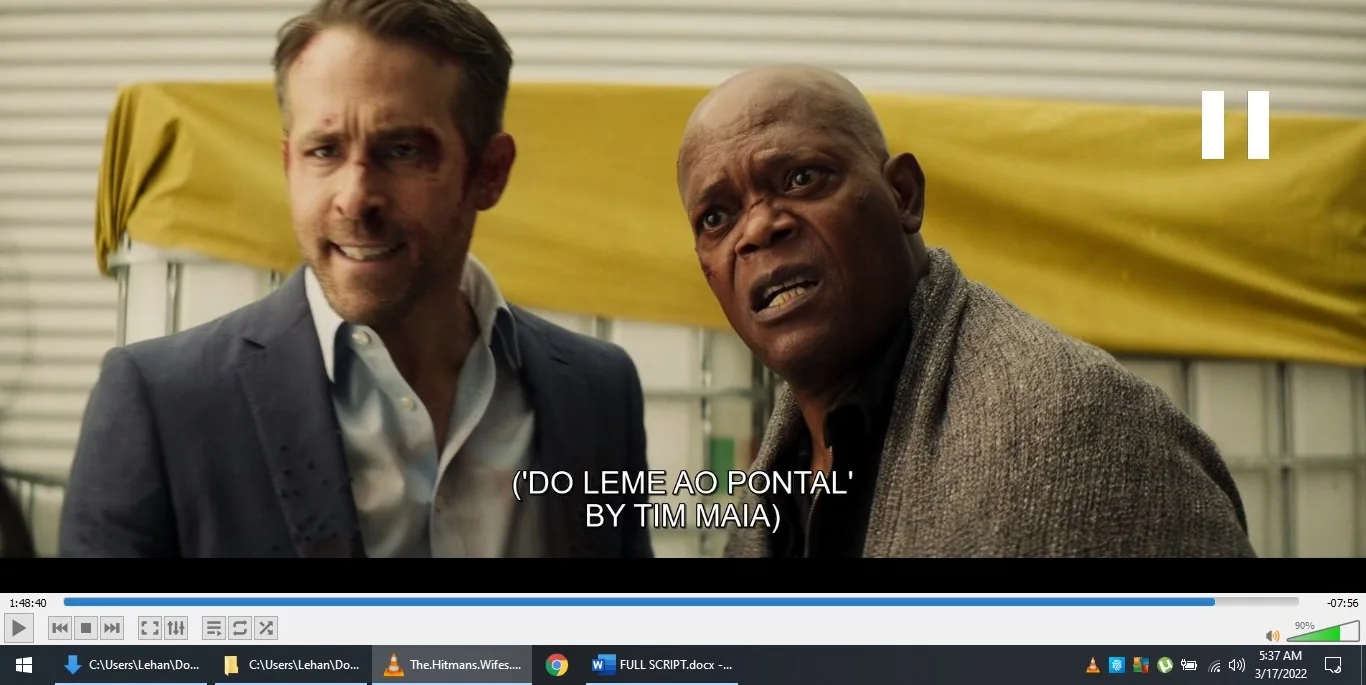This screenshot has height=685, width=1366.
Task: Open the File Explorer folder window in taskbar
Action: pos(291,665)
